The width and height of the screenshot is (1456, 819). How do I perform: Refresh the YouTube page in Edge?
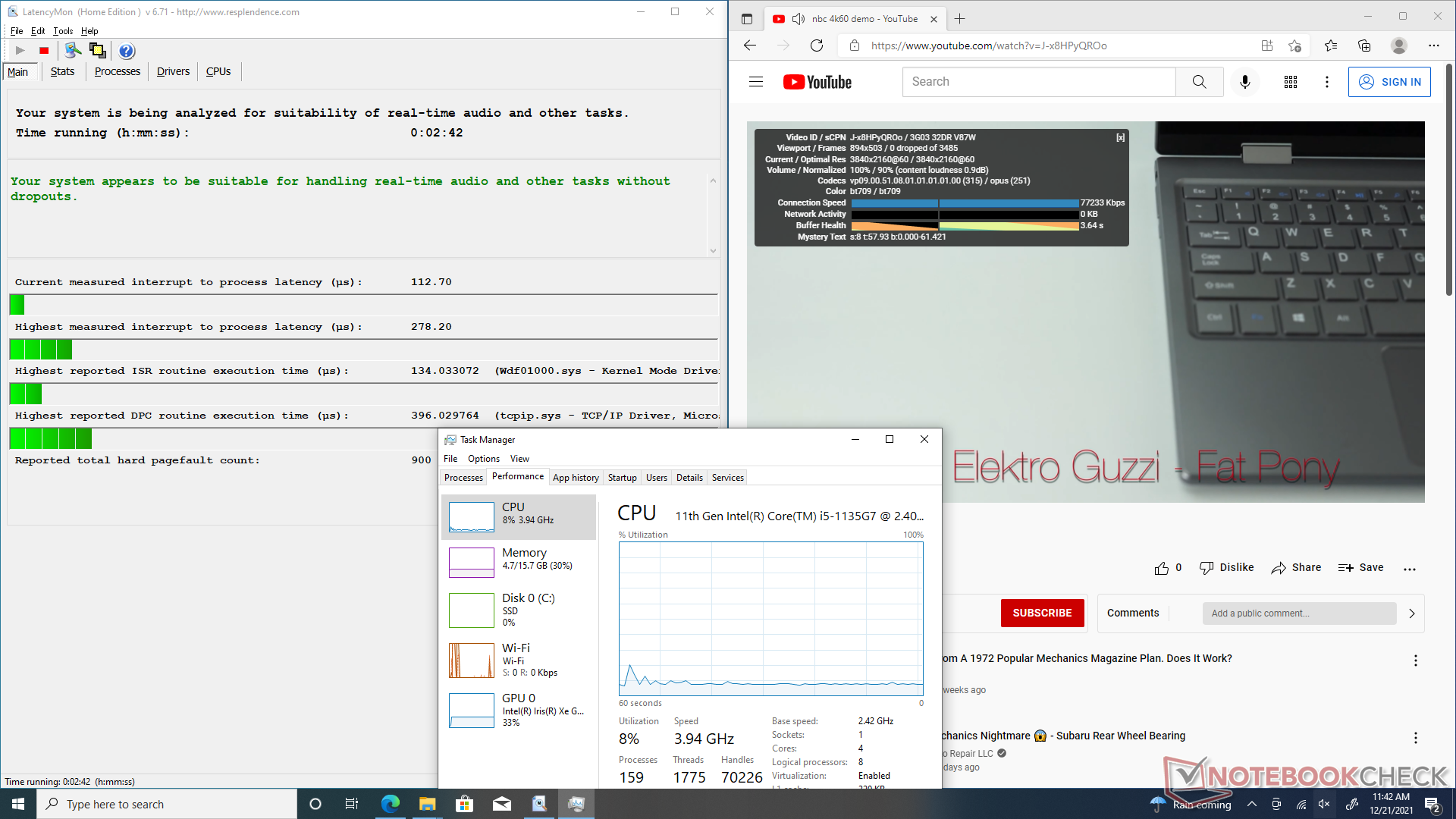pyautogui.click(x=817, y=45)
